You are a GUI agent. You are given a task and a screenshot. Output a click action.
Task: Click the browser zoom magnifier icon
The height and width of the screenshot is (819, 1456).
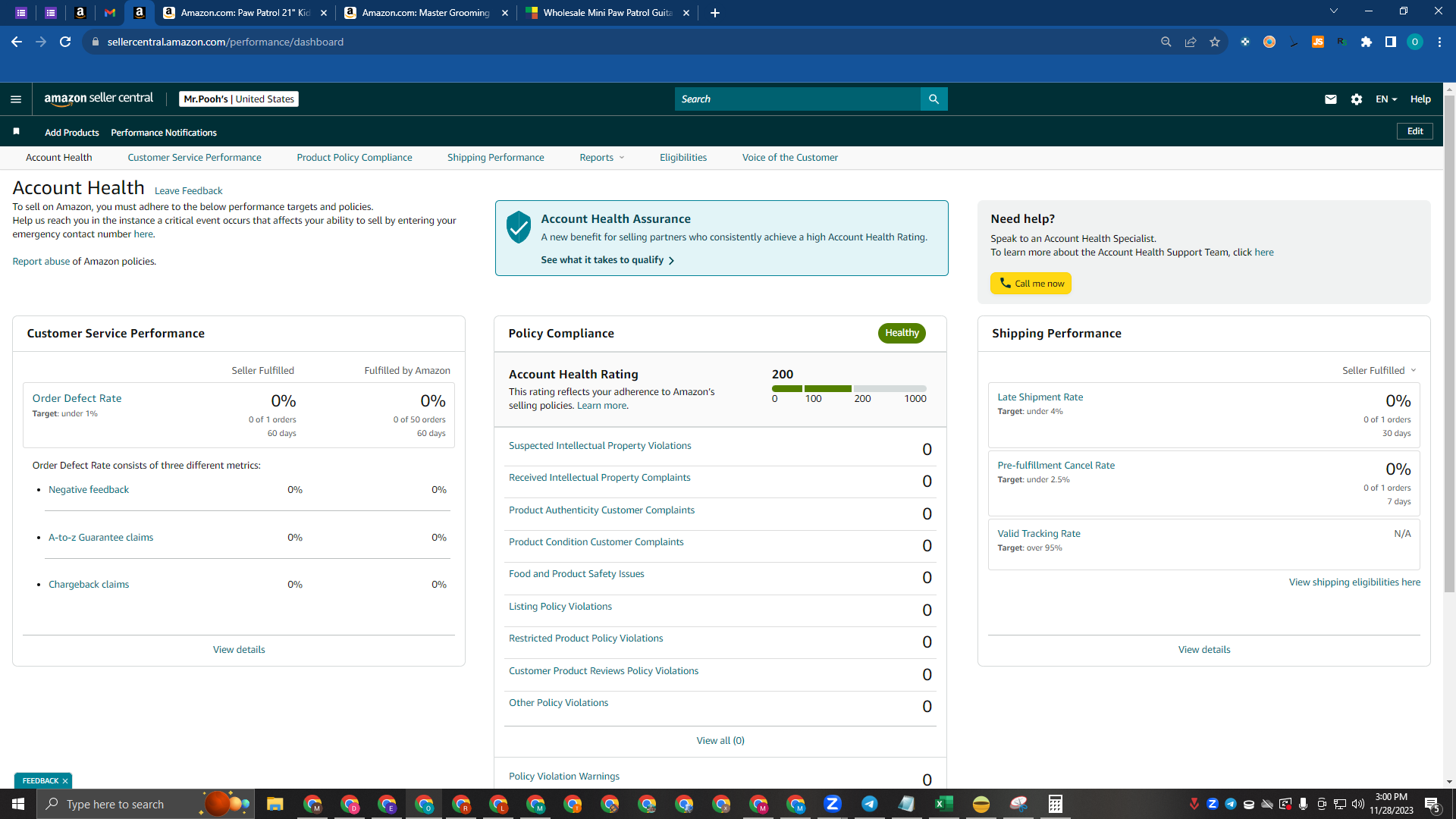click(x=1166, y=42)
